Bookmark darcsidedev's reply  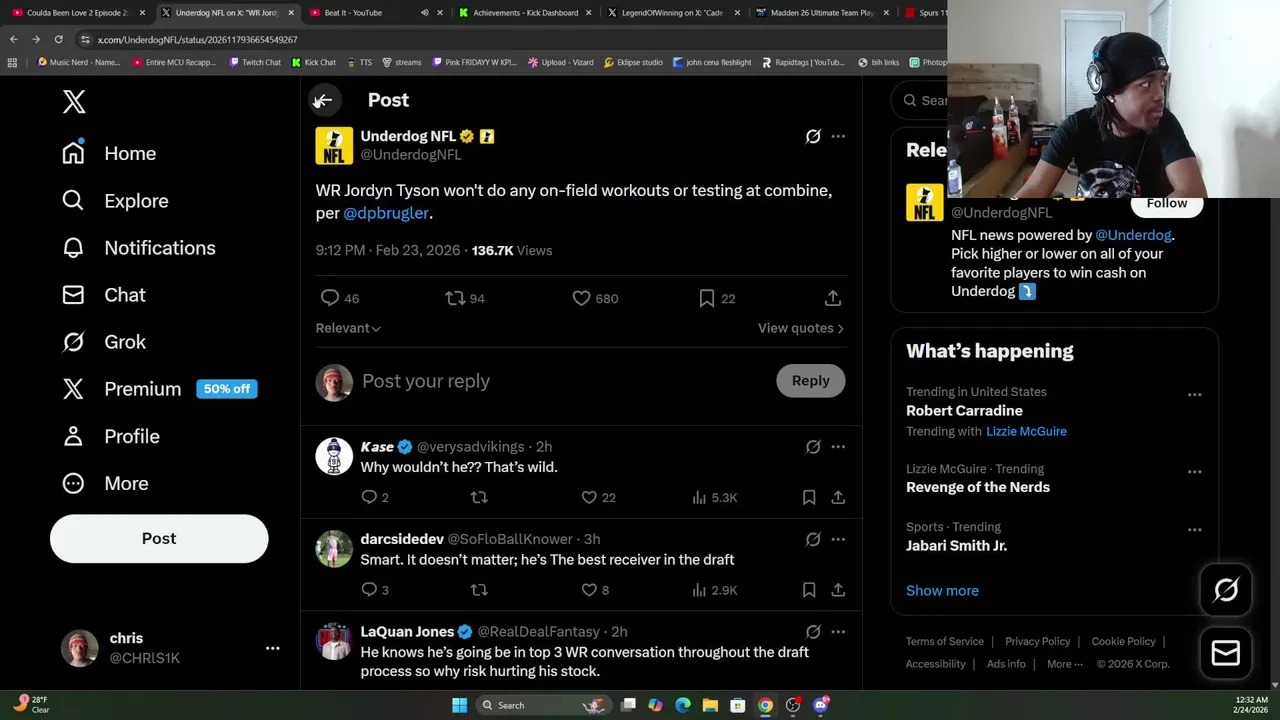(x=809, y=590)
